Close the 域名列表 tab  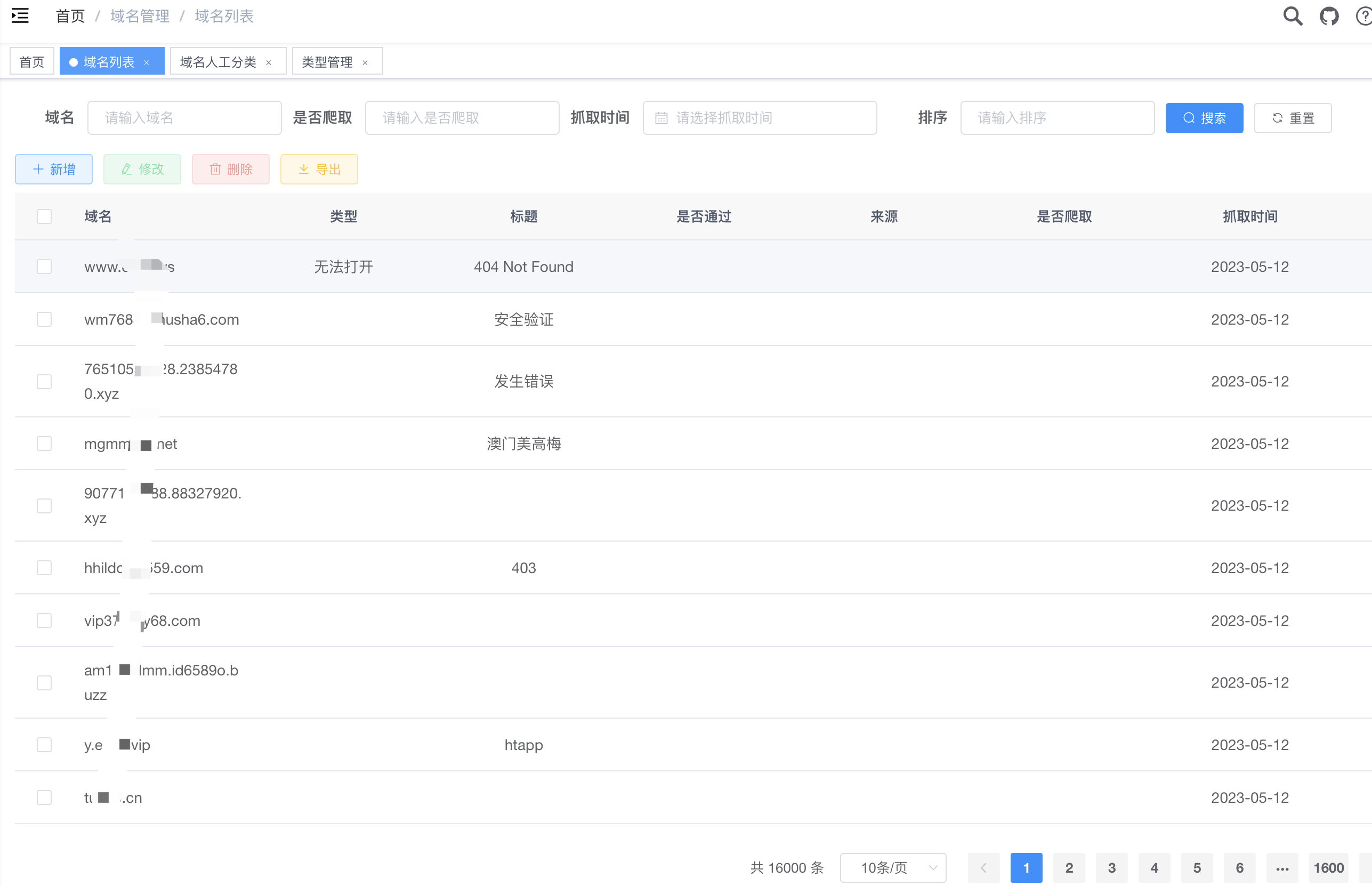pos(147,62)
